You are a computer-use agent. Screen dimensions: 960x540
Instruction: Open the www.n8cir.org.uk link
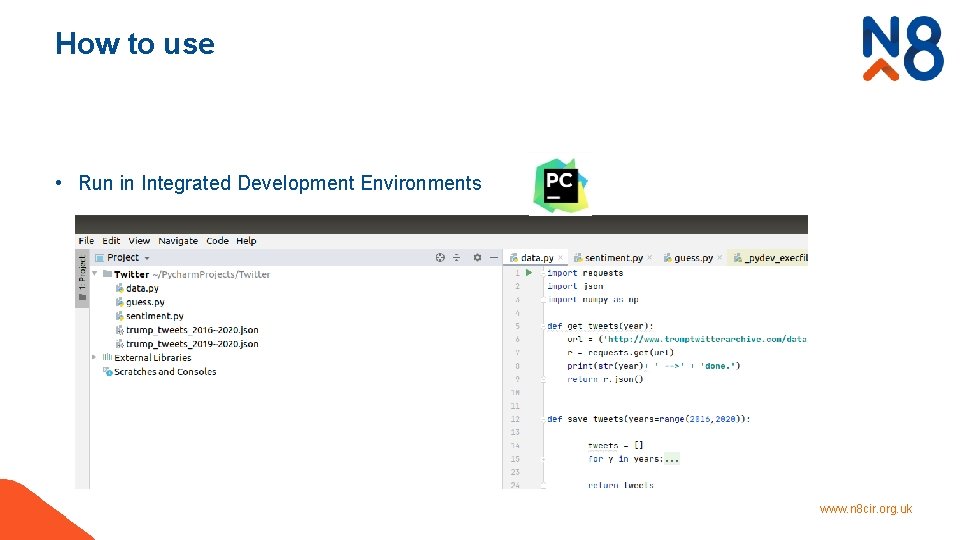click(x=866, y=509)
